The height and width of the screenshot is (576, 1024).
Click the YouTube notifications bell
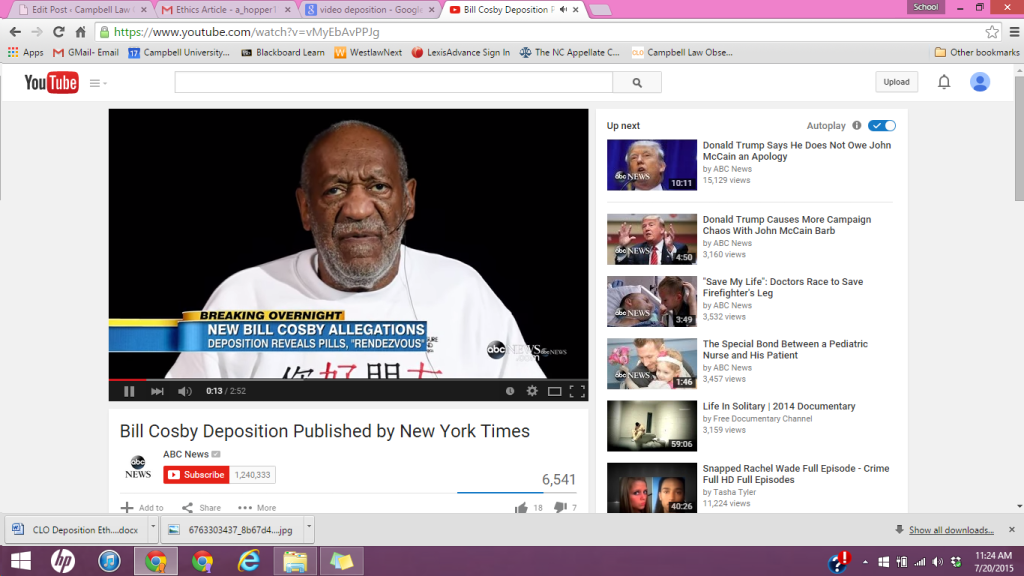[943, 82]
